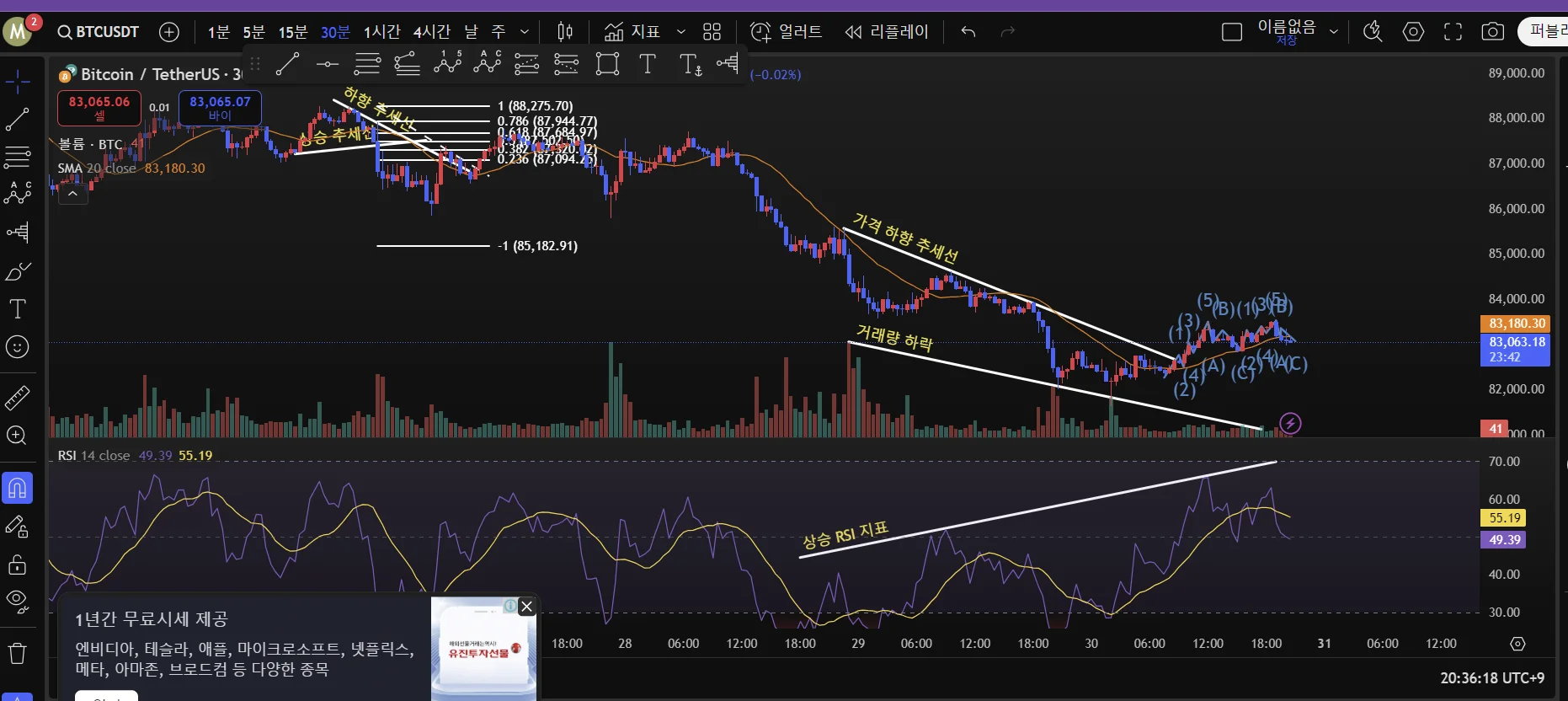1568x701 pixels.
Task: Pick the volume profile tool in floating toolbar
Action: tap(728, 63)
